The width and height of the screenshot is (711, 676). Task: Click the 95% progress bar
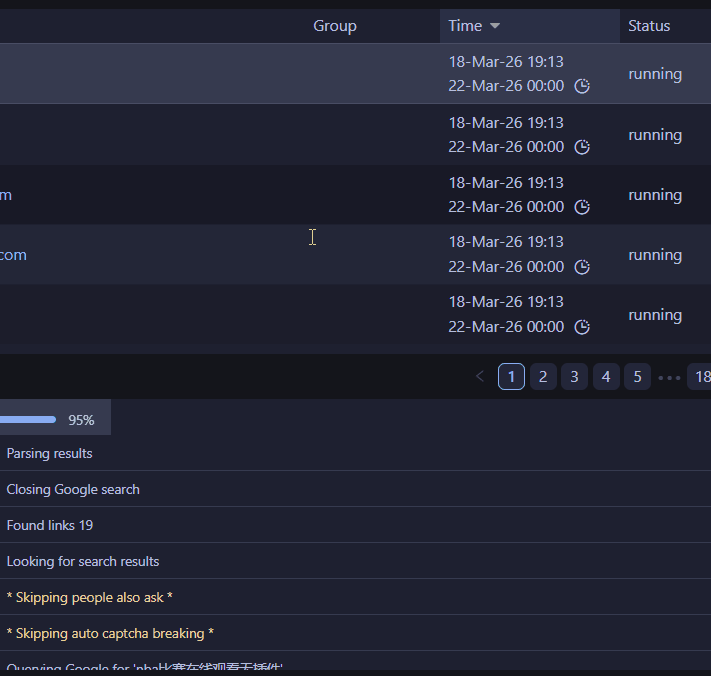pyautogui.click(x=28, y=420)
